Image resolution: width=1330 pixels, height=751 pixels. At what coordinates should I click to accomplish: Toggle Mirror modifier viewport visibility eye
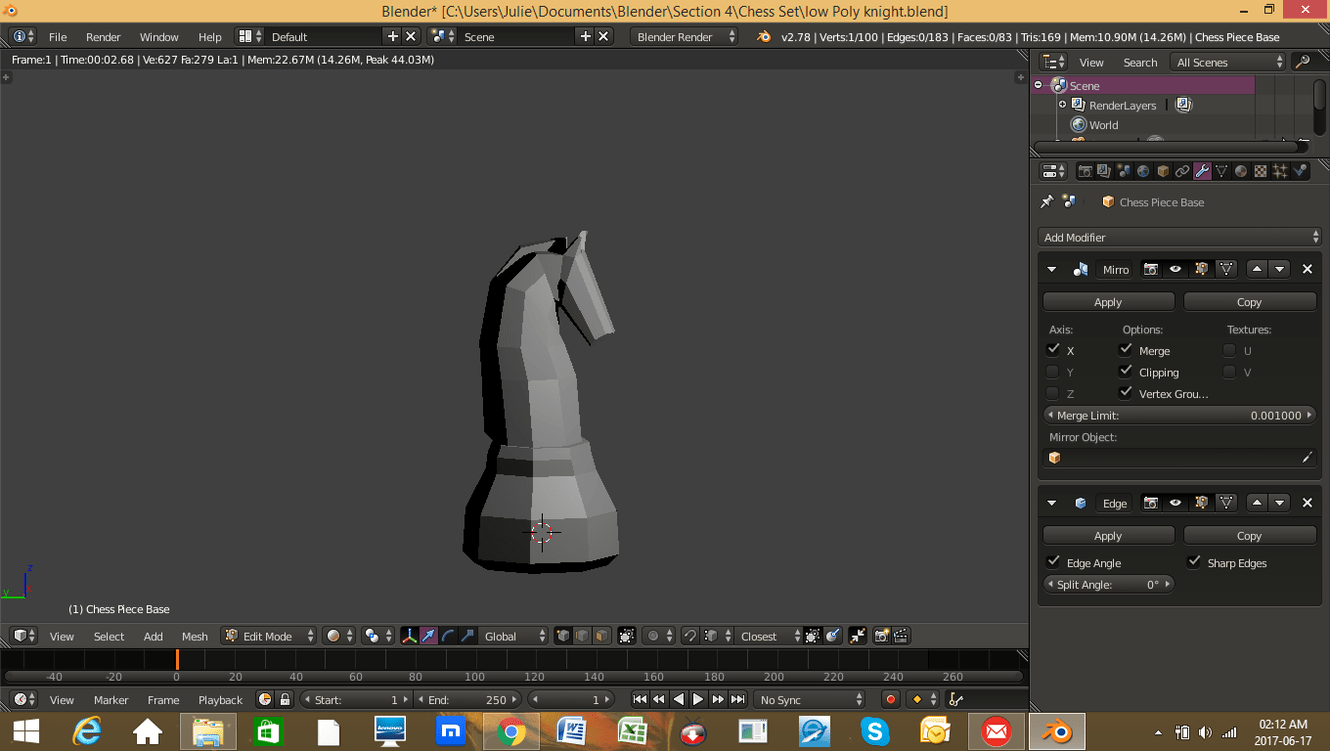pos(1176,269)
